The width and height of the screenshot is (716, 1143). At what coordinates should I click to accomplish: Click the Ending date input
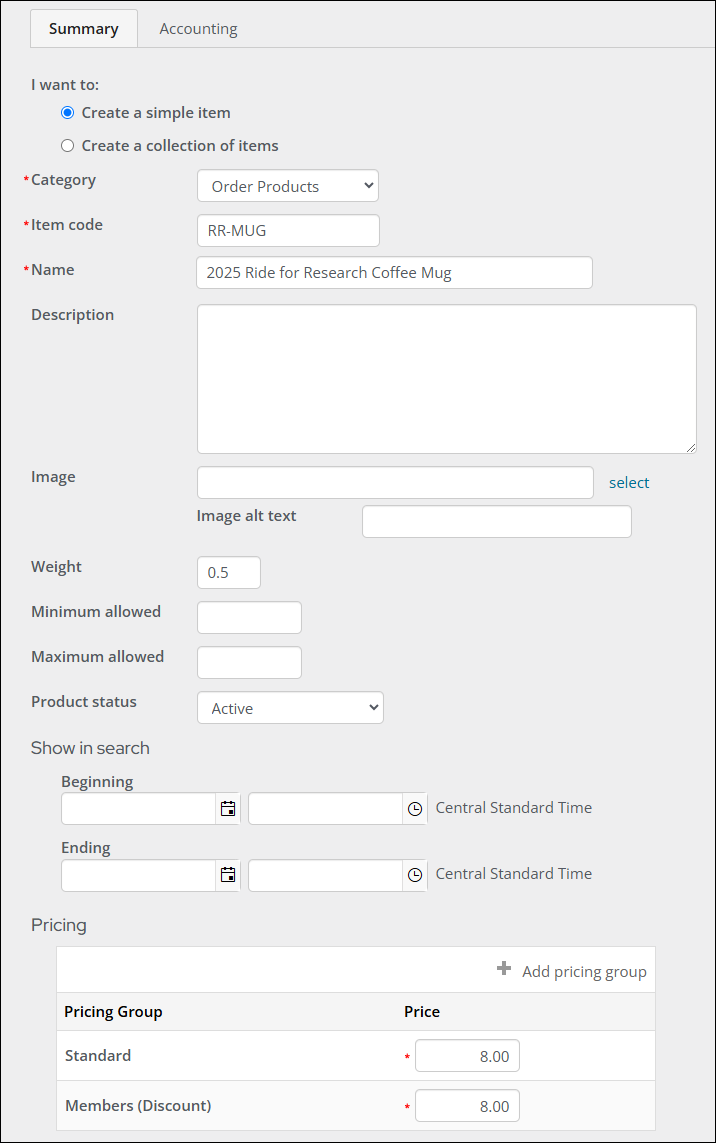pyautogui.click(x=139, y=875)
